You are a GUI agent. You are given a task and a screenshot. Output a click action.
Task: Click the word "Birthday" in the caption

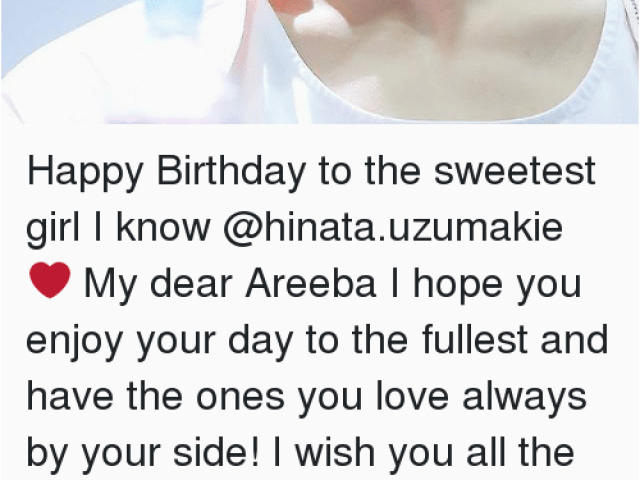(231, 173)
